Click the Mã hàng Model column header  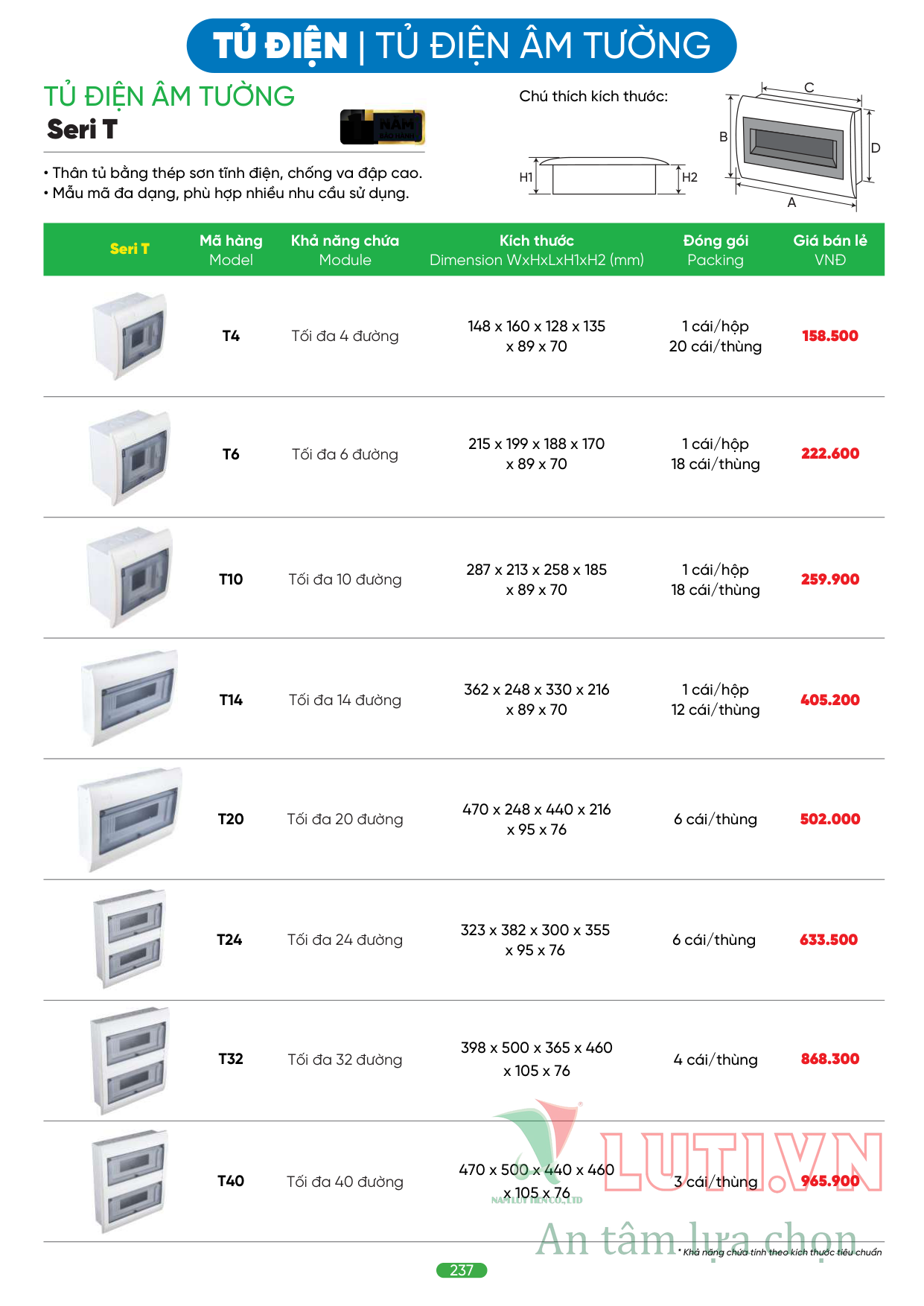pyautogui.click(x=231, y=250)
